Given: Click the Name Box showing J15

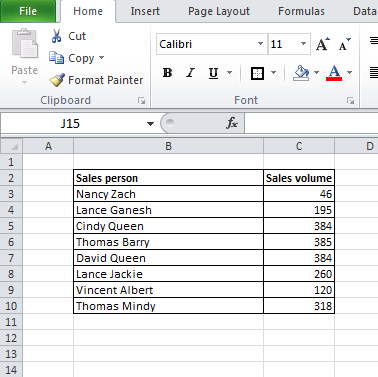Looking at the screenshot, I should pos(70,124).
